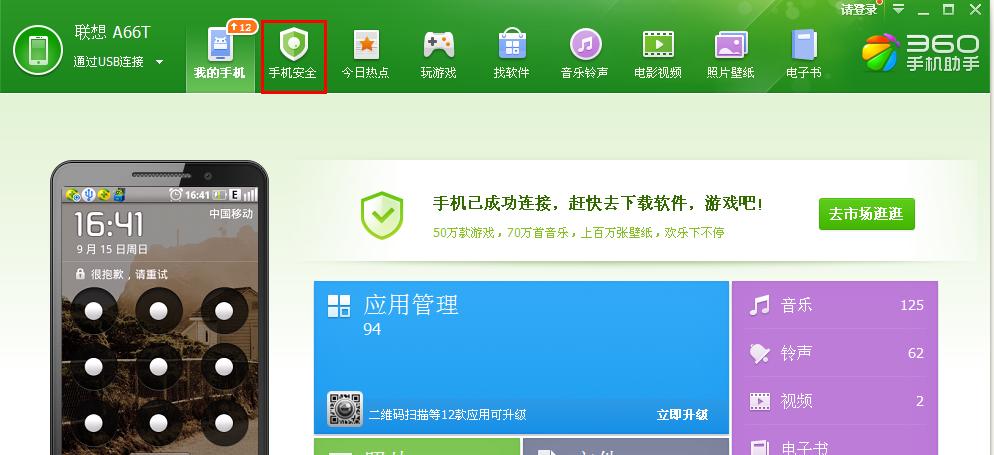Click the 去市场逛逛 button
Image resolution: width=994 pixels, height=455 pixels.
pos(867,214)
